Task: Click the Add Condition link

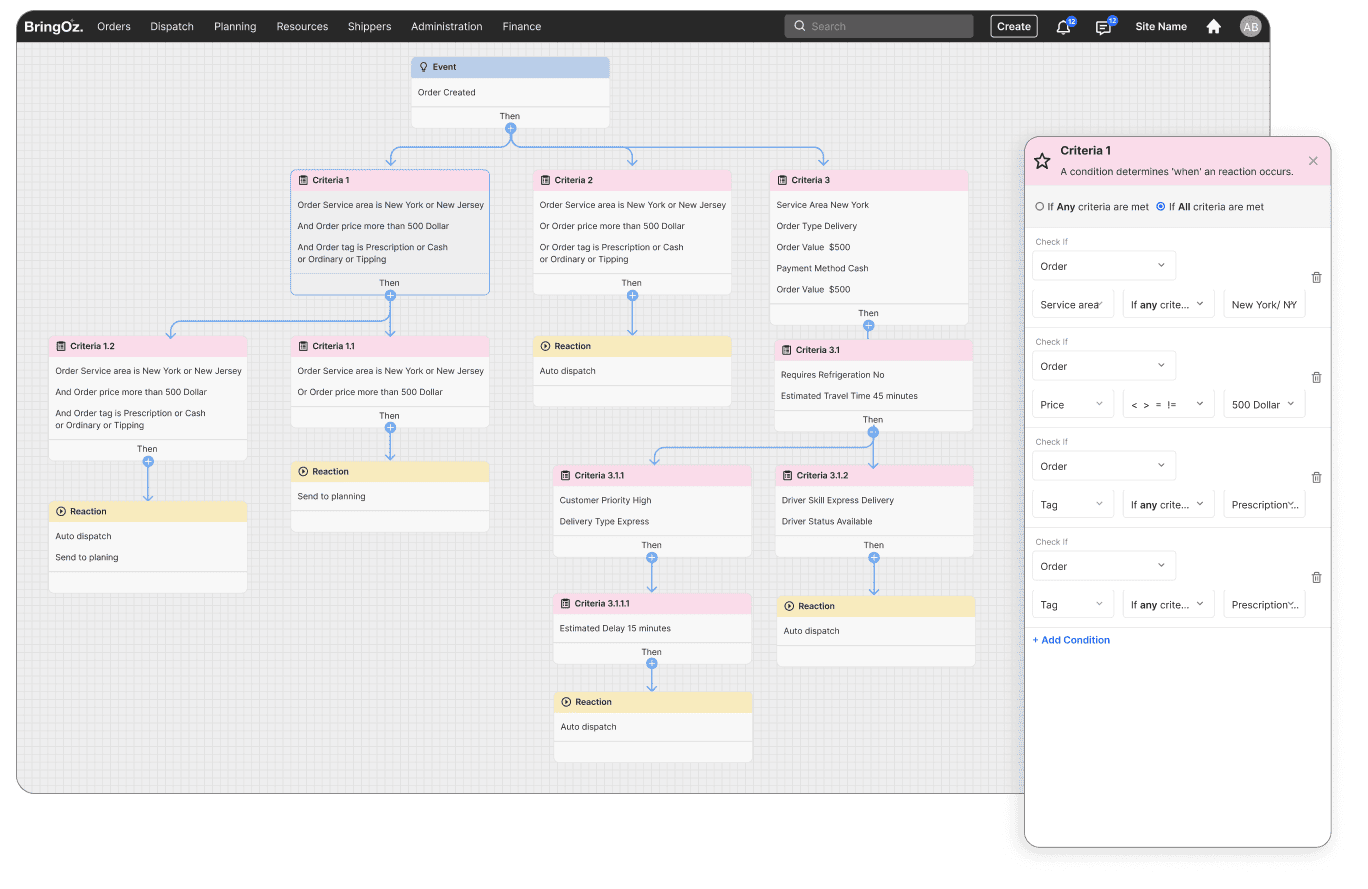Action: coord(1071,640)
